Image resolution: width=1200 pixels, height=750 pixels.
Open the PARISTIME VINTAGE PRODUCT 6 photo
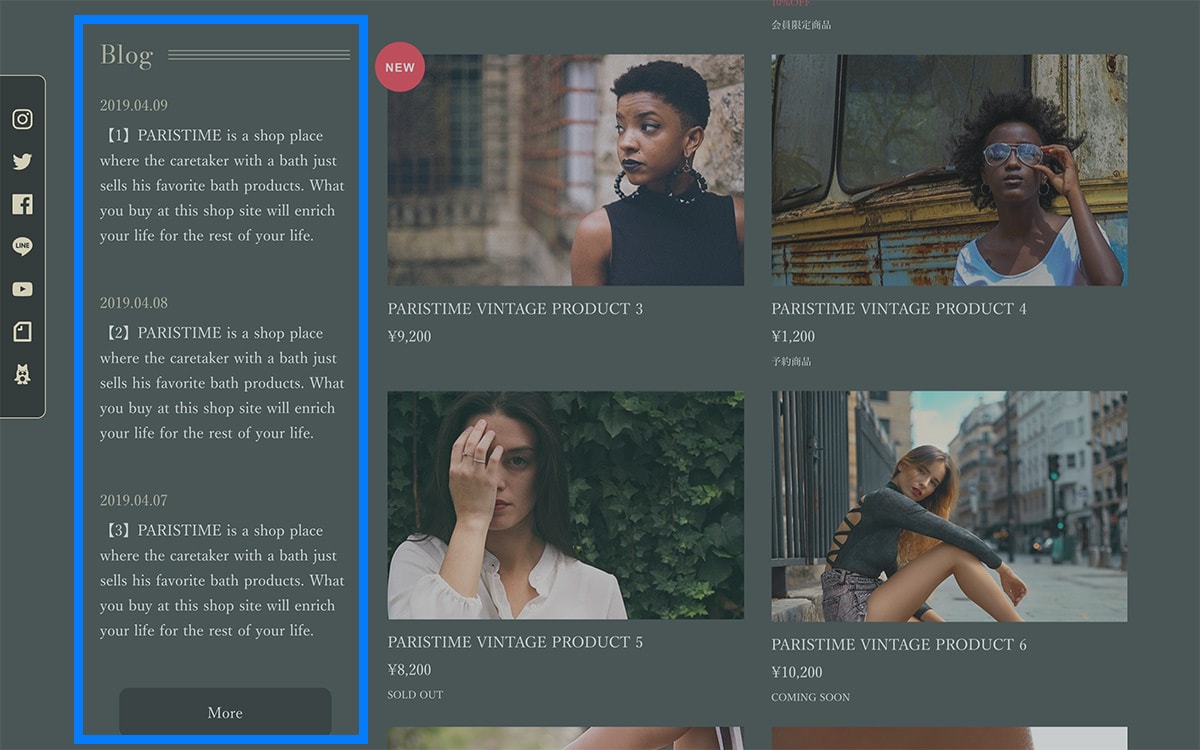click(949, 506)
